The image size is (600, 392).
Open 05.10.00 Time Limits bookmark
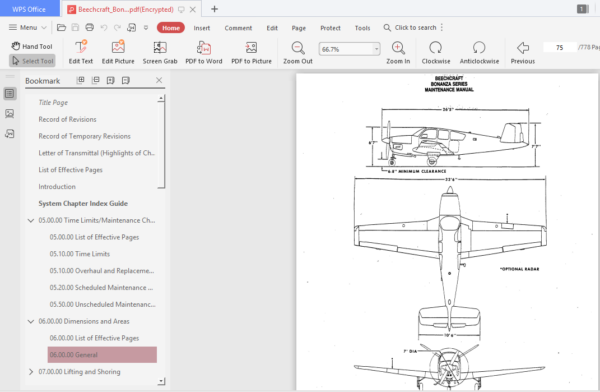coord(80,254)
